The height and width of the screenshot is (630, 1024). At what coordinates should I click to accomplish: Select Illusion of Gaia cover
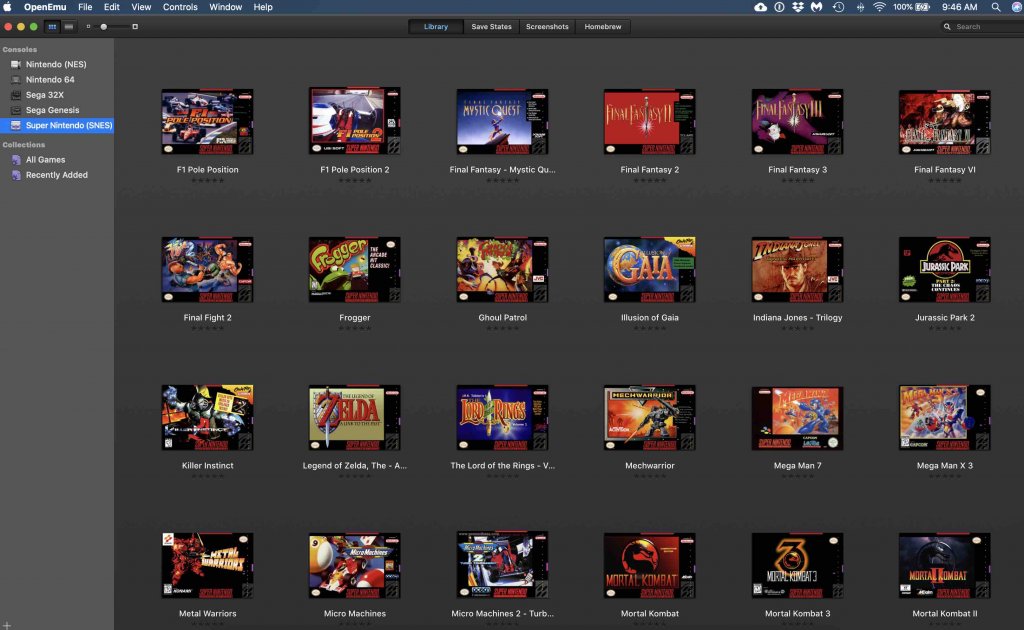coord(650,270)
